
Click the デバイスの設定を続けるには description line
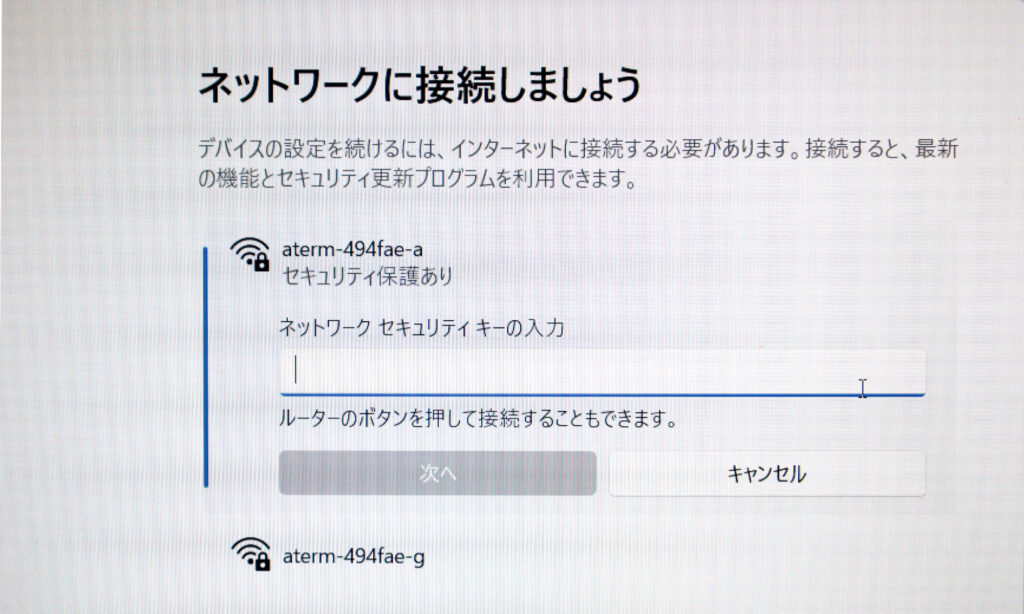(578, 149)
